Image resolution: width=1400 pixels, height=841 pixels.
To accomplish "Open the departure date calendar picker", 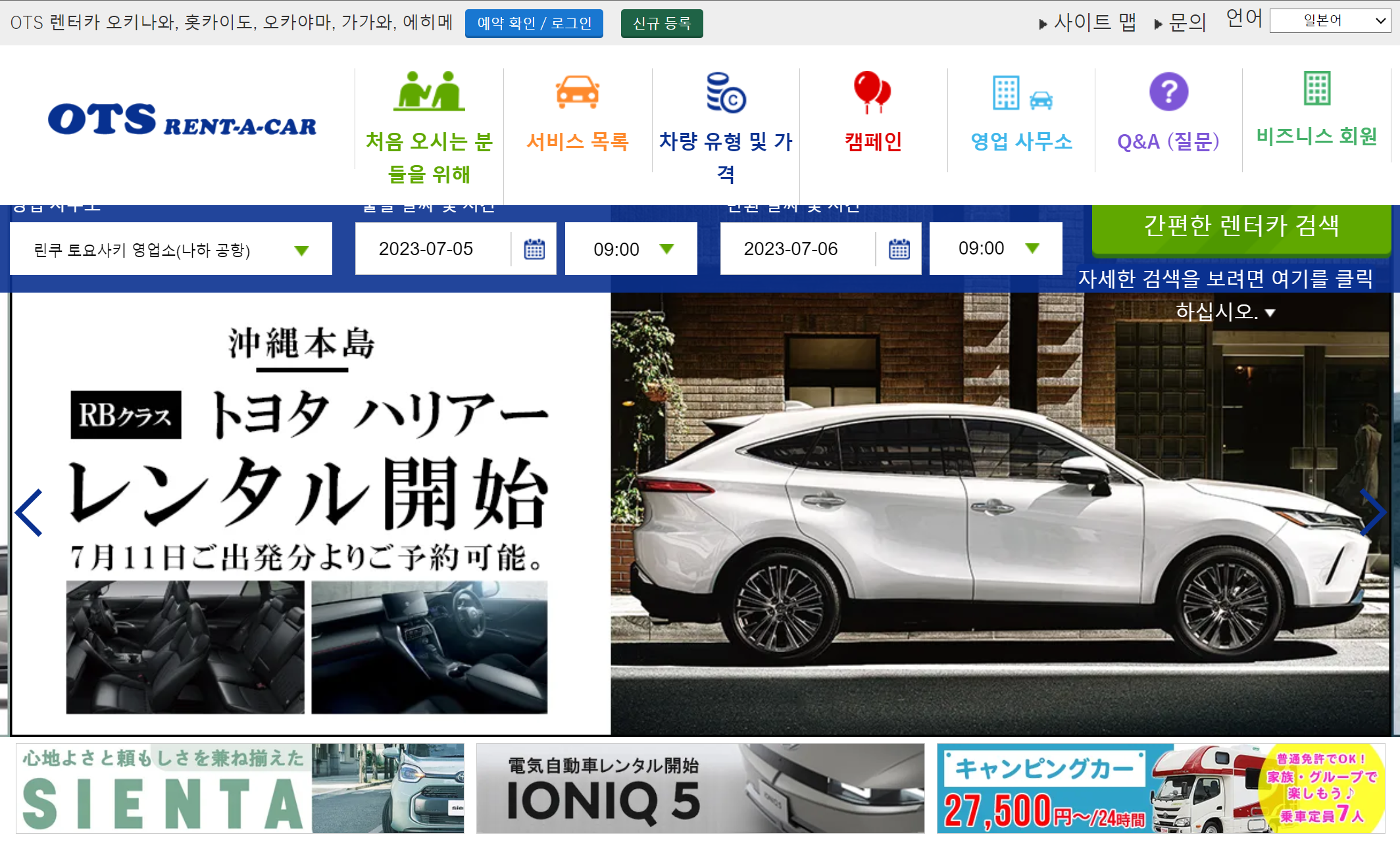I will pyautogui.click(x=534, y=249).
